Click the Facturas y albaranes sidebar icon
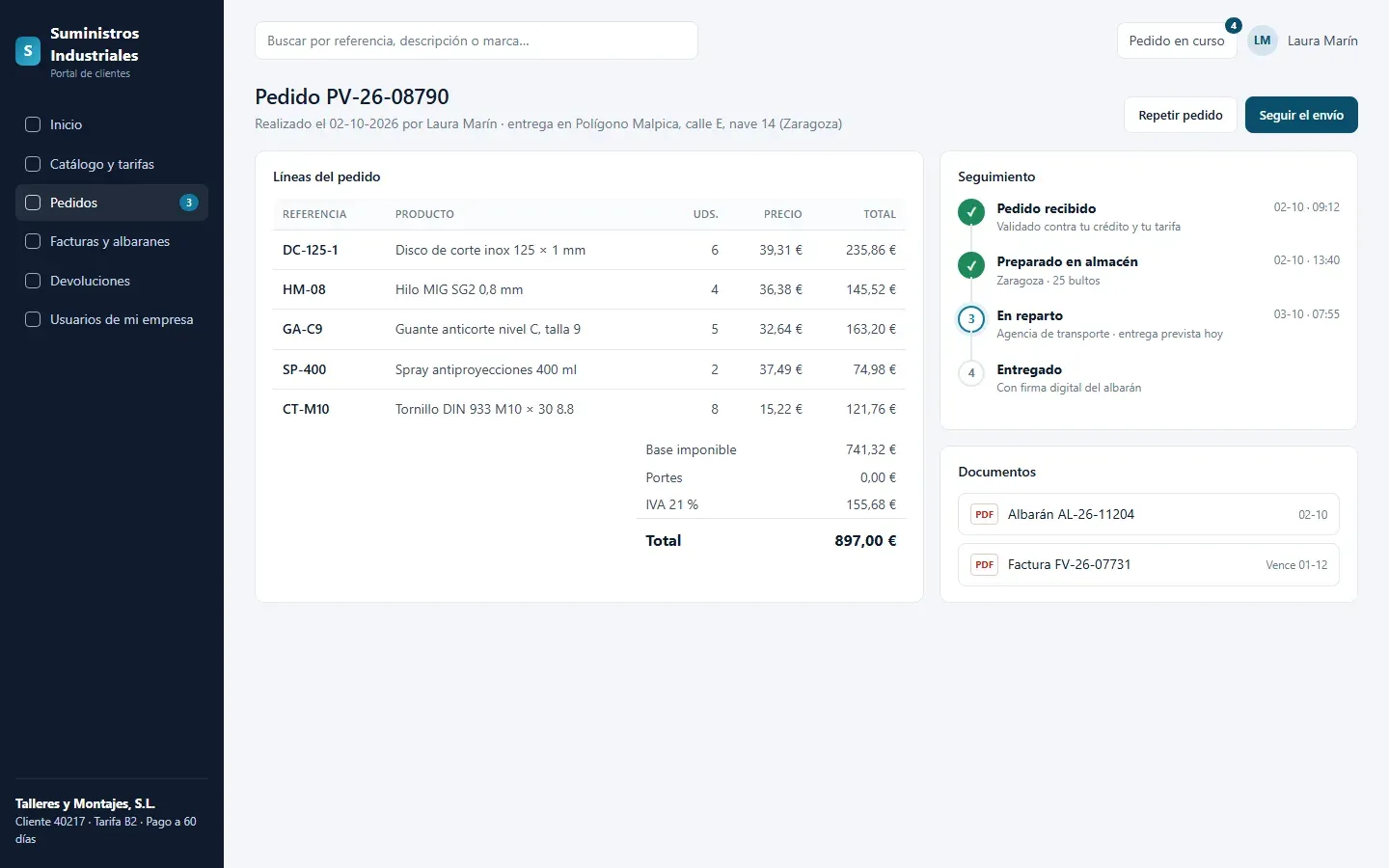This screenshot has width=1389, height=868. coord(33,241)
